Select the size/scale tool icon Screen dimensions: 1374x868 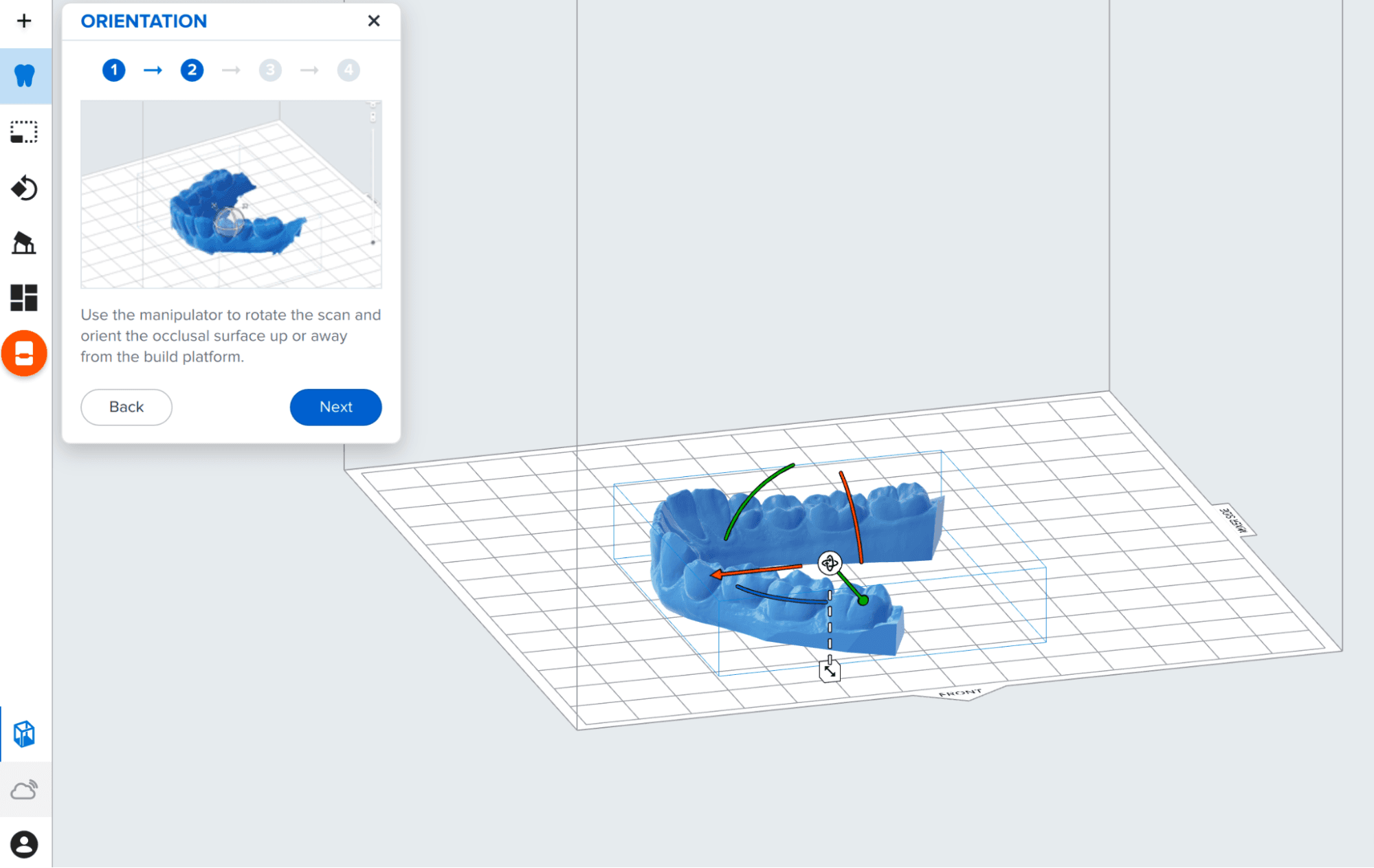coord(24,132)
